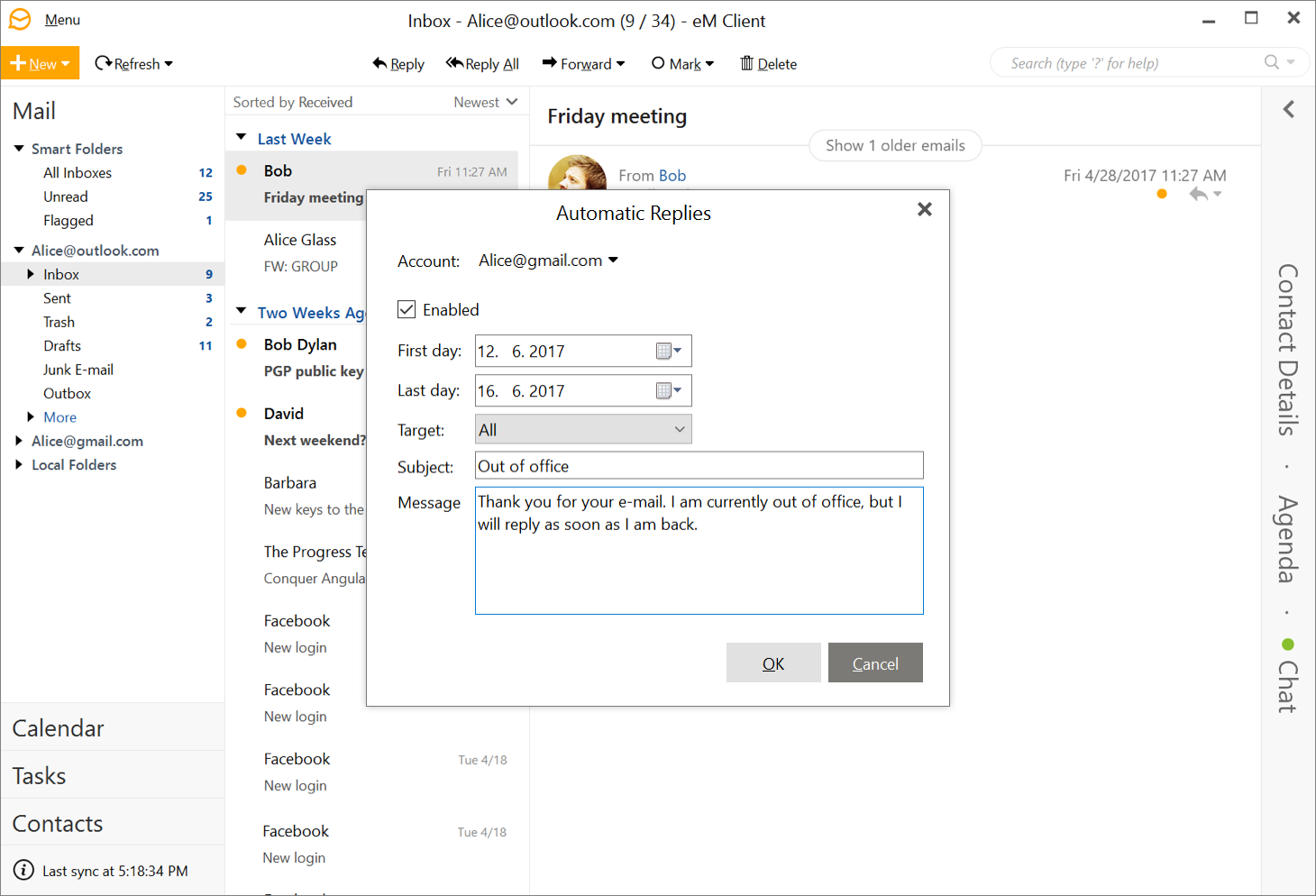
Task: Expand the Inbox folder arrow
Action: 31,274
